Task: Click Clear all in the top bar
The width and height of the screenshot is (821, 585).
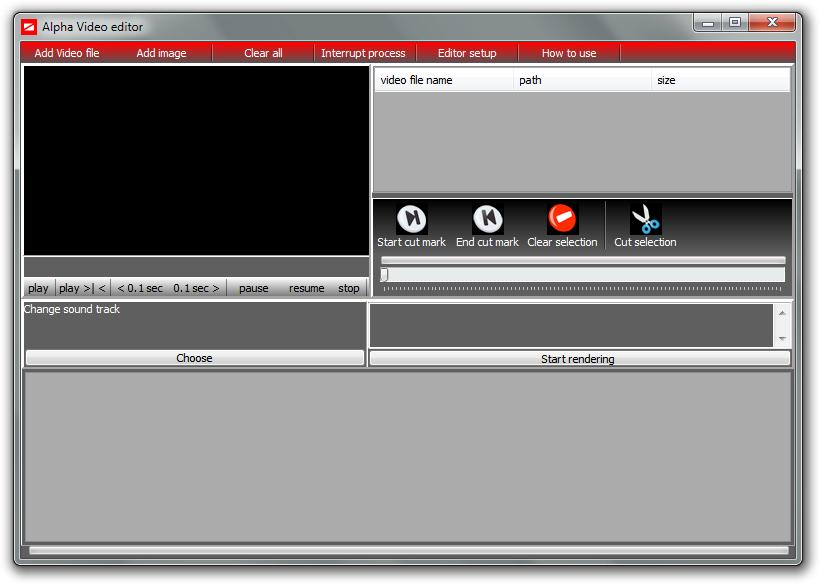Action: point(263,53)
